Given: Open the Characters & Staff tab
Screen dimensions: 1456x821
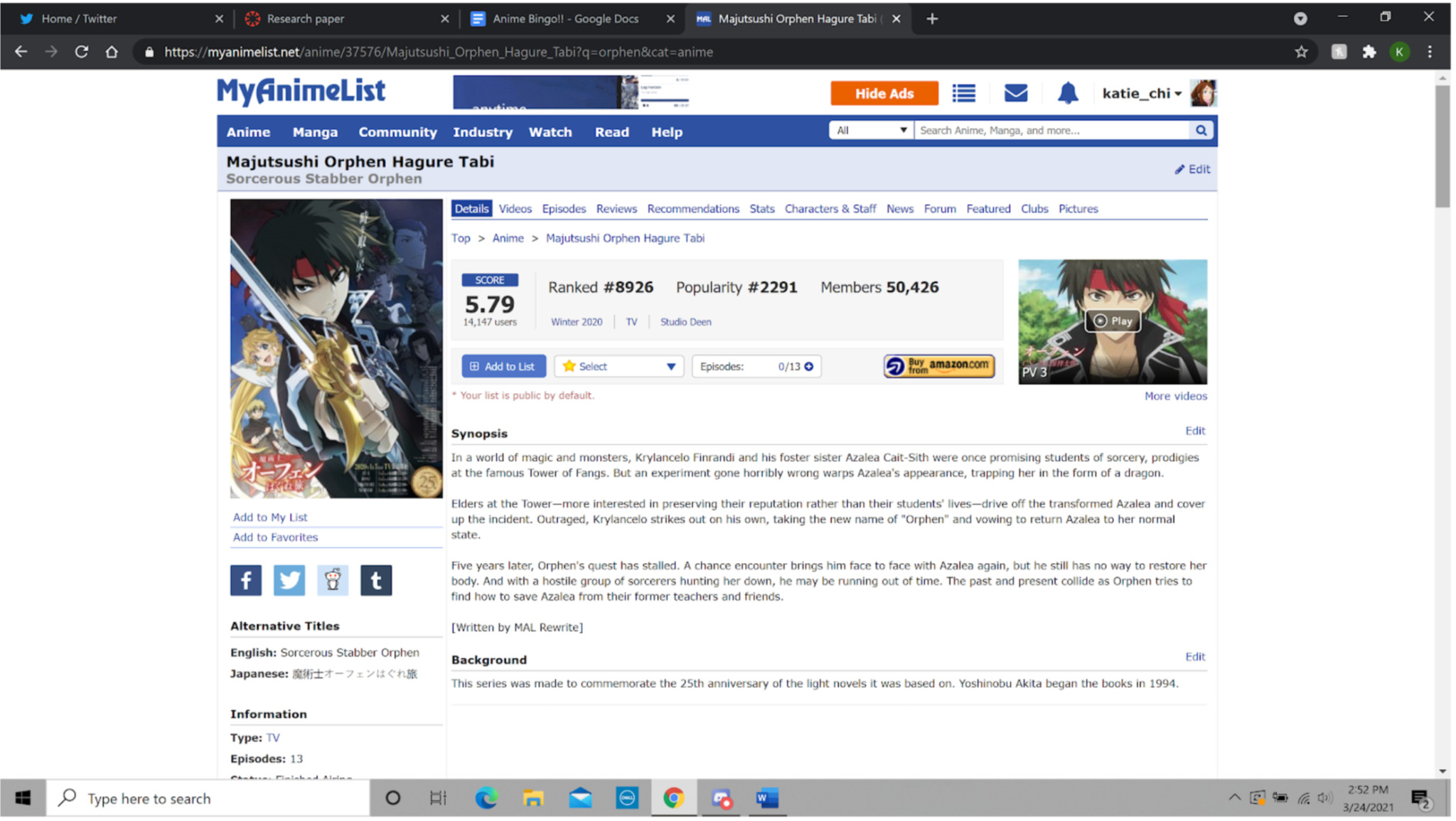Looking at the screenshot, I should coord(830,208).
